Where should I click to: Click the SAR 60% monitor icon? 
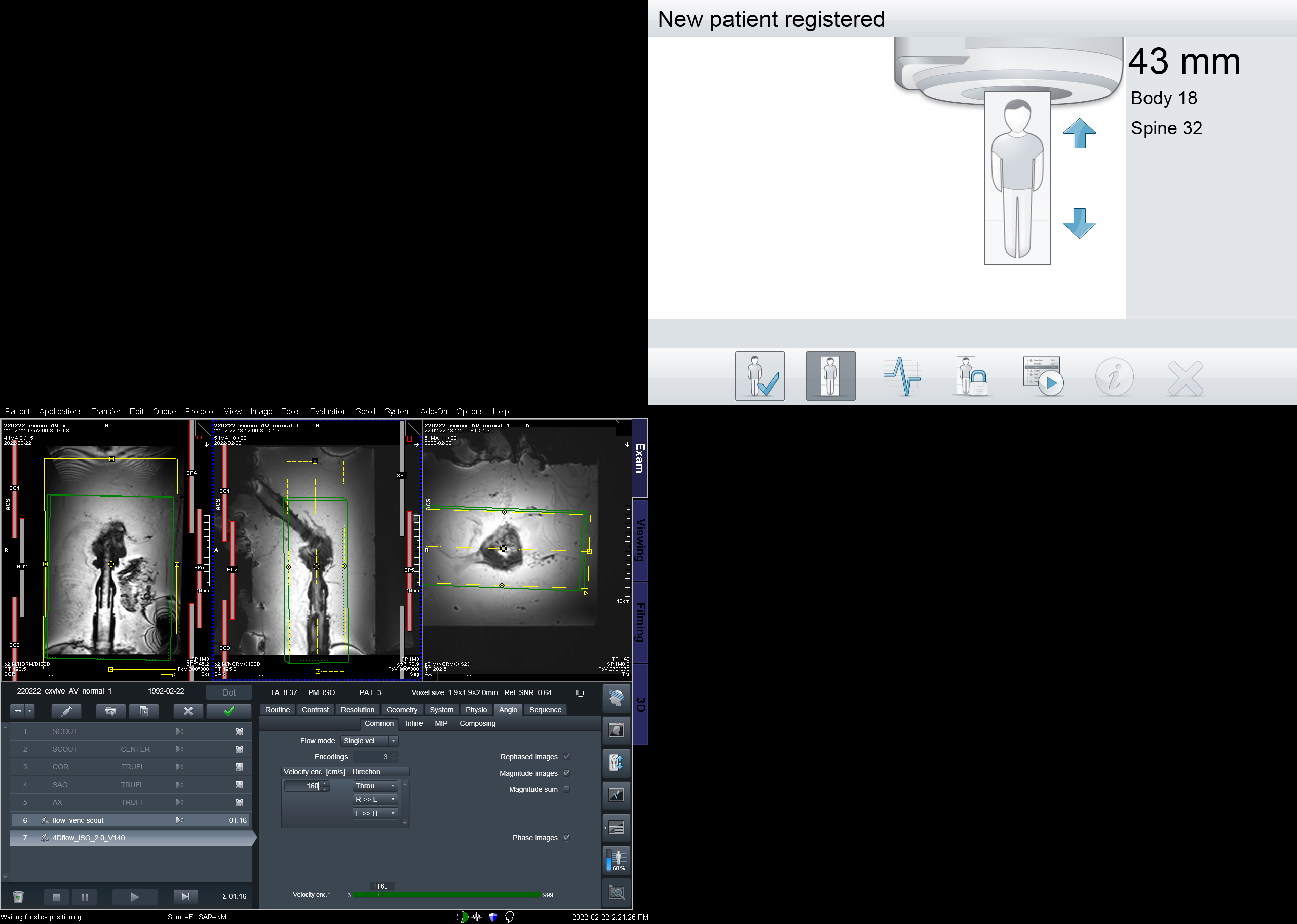616,860
